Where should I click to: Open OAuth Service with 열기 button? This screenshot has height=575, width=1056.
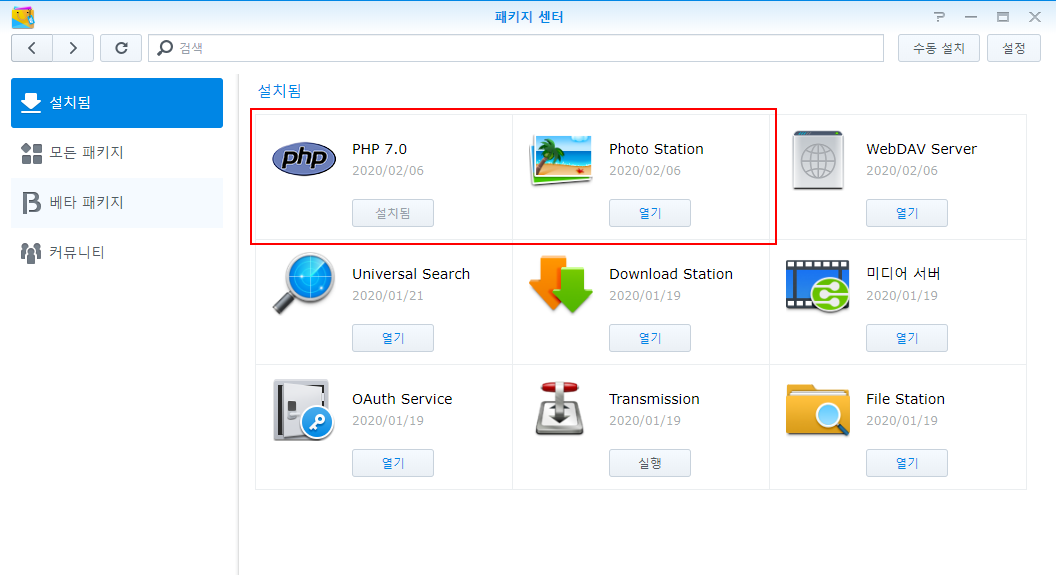[x=393, y=463]
